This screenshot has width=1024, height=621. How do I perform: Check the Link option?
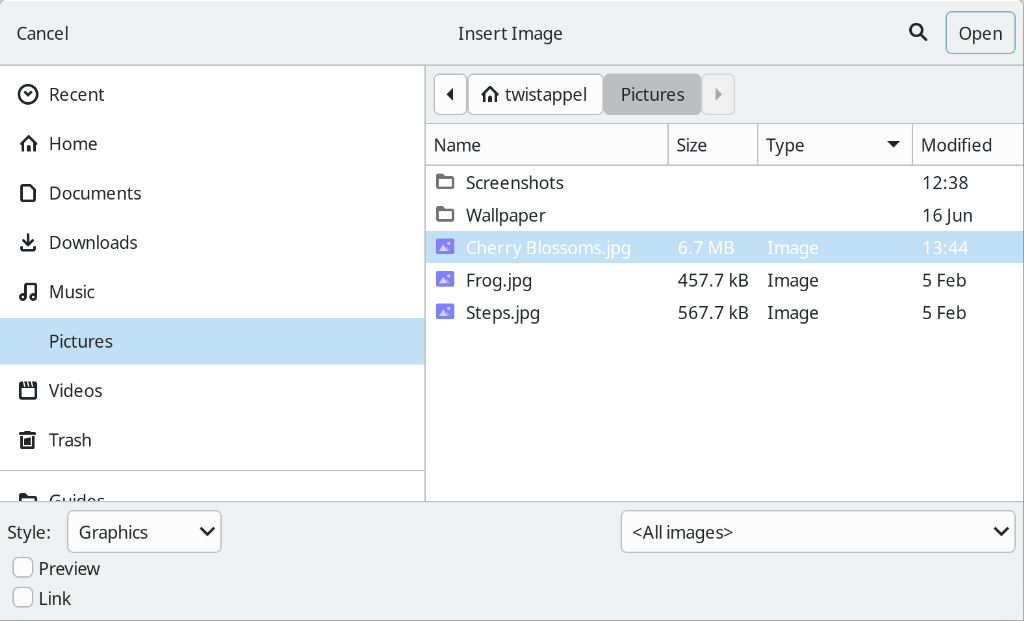point(22,597)
